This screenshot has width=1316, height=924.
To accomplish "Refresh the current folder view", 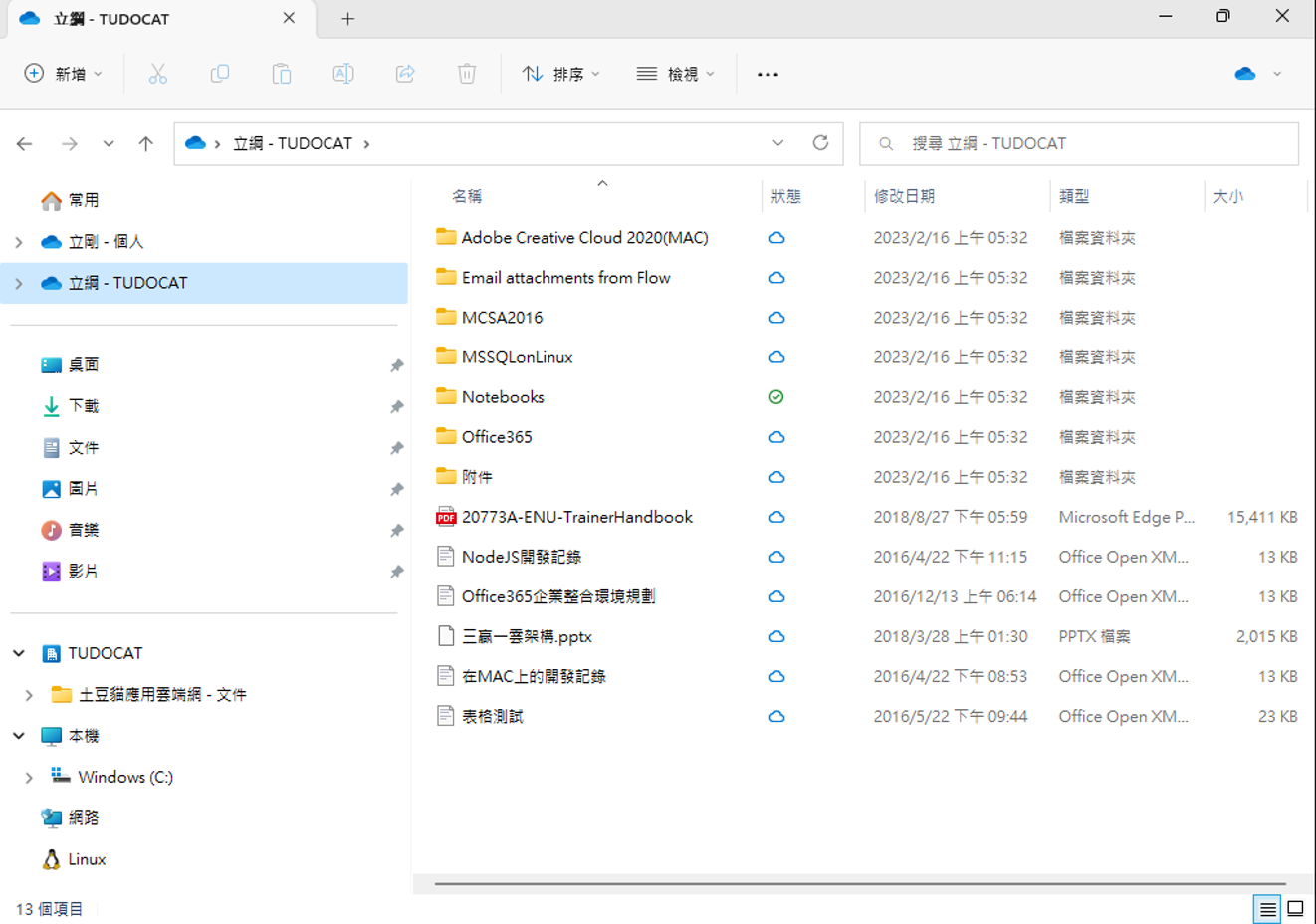I will tap(820, 143).
